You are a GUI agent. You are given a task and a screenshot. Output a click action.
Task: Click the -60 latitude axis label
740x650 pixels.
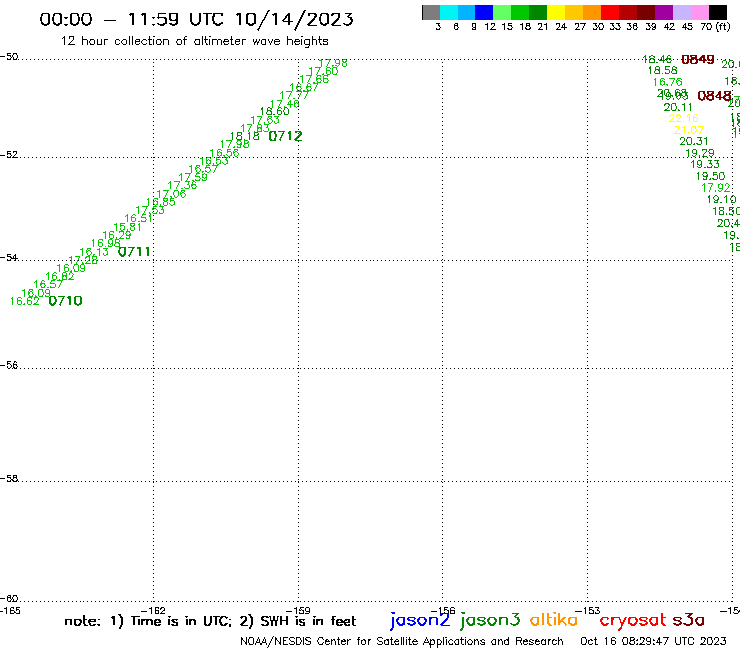point(9,599)
